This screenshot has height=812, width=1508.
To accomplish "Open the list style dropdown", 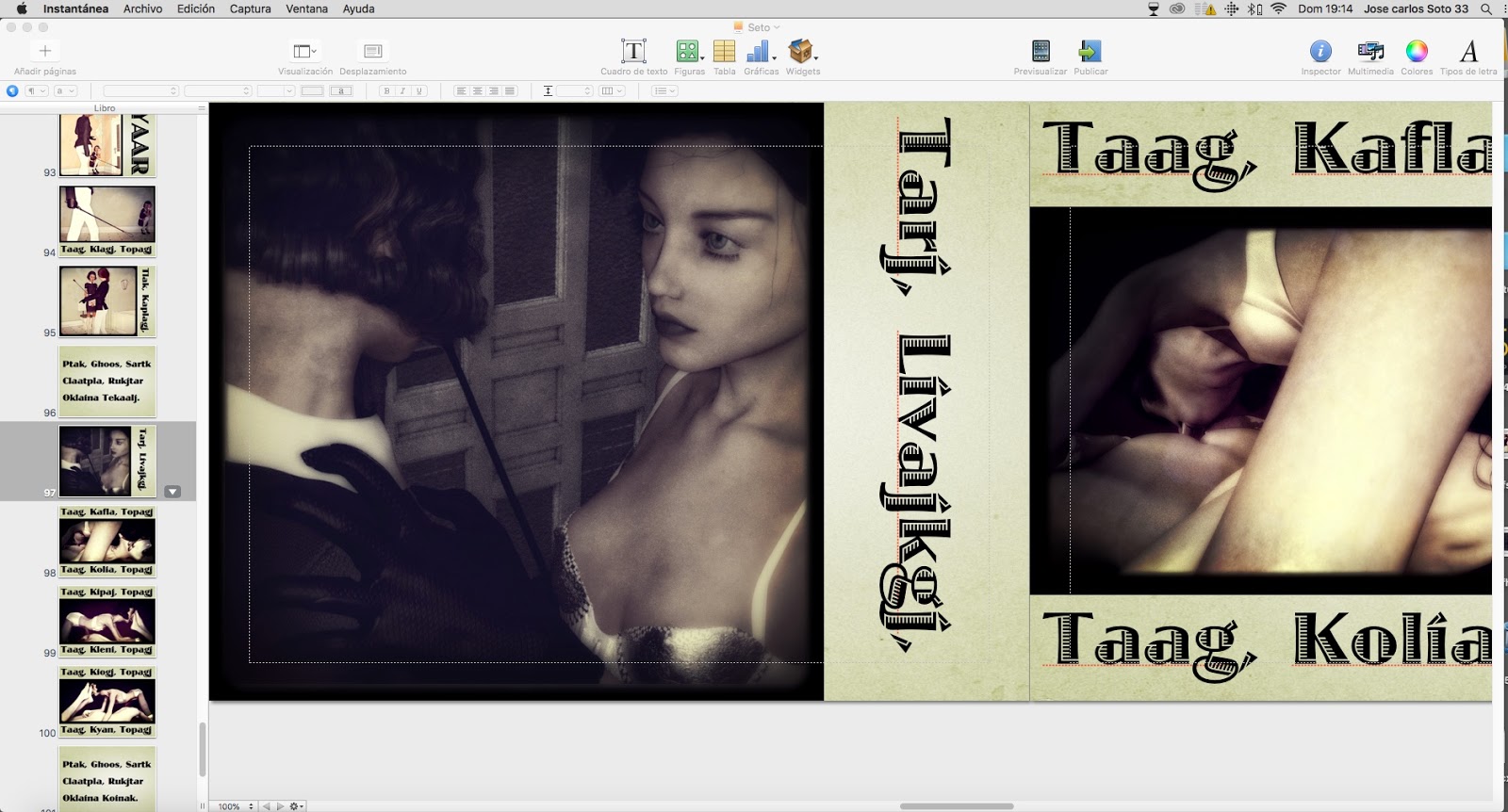I will [x=664, y=91].
